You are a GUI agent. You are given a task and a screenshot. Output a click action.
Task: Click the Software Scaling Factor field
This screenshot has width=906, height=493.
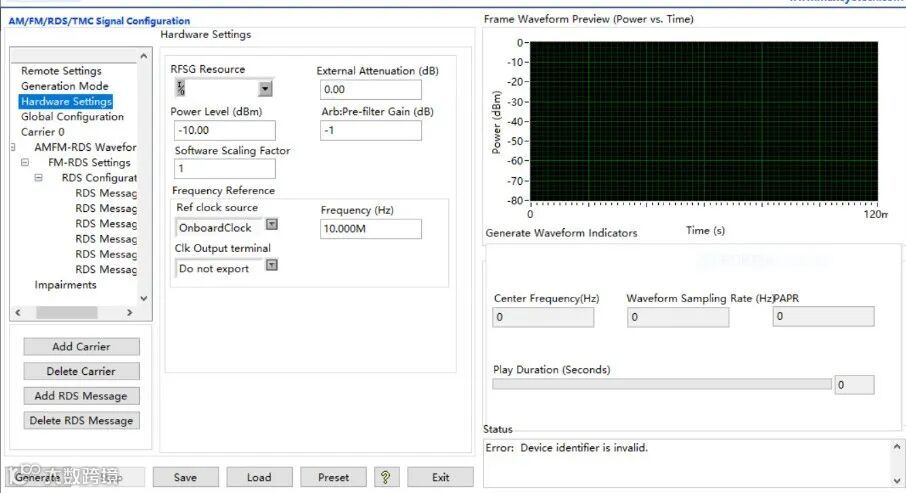pos(225,168)
